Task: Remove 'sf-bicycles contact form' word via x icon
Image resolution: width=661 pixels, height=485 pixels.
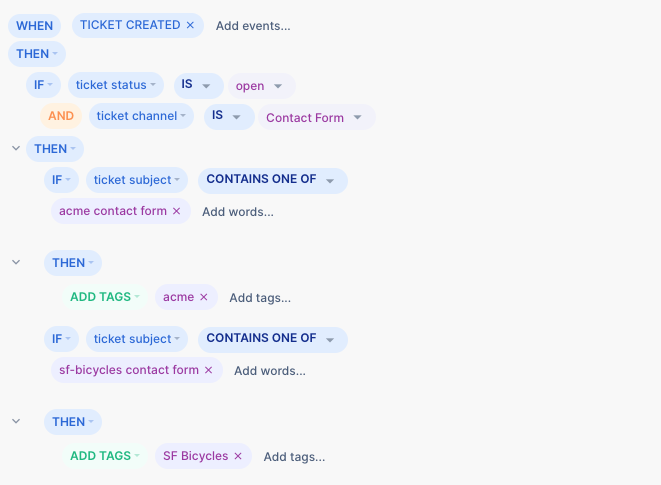Action: [x=208, y=370]
